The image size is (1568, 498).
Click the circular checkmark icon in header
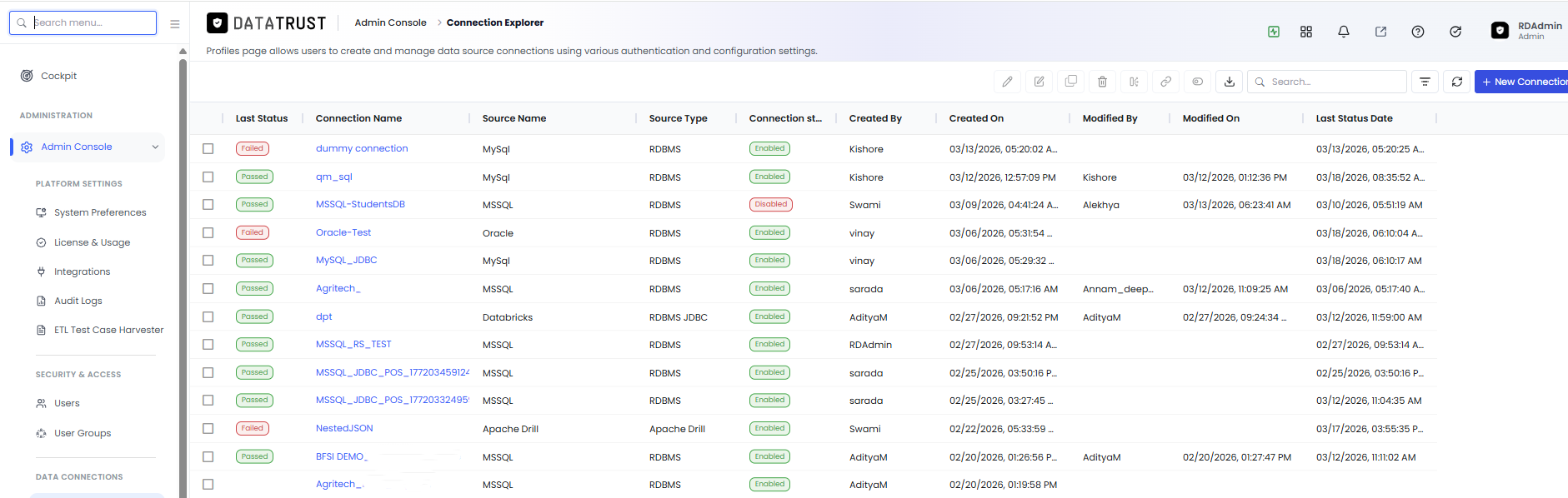click(x=1455, y=32)
